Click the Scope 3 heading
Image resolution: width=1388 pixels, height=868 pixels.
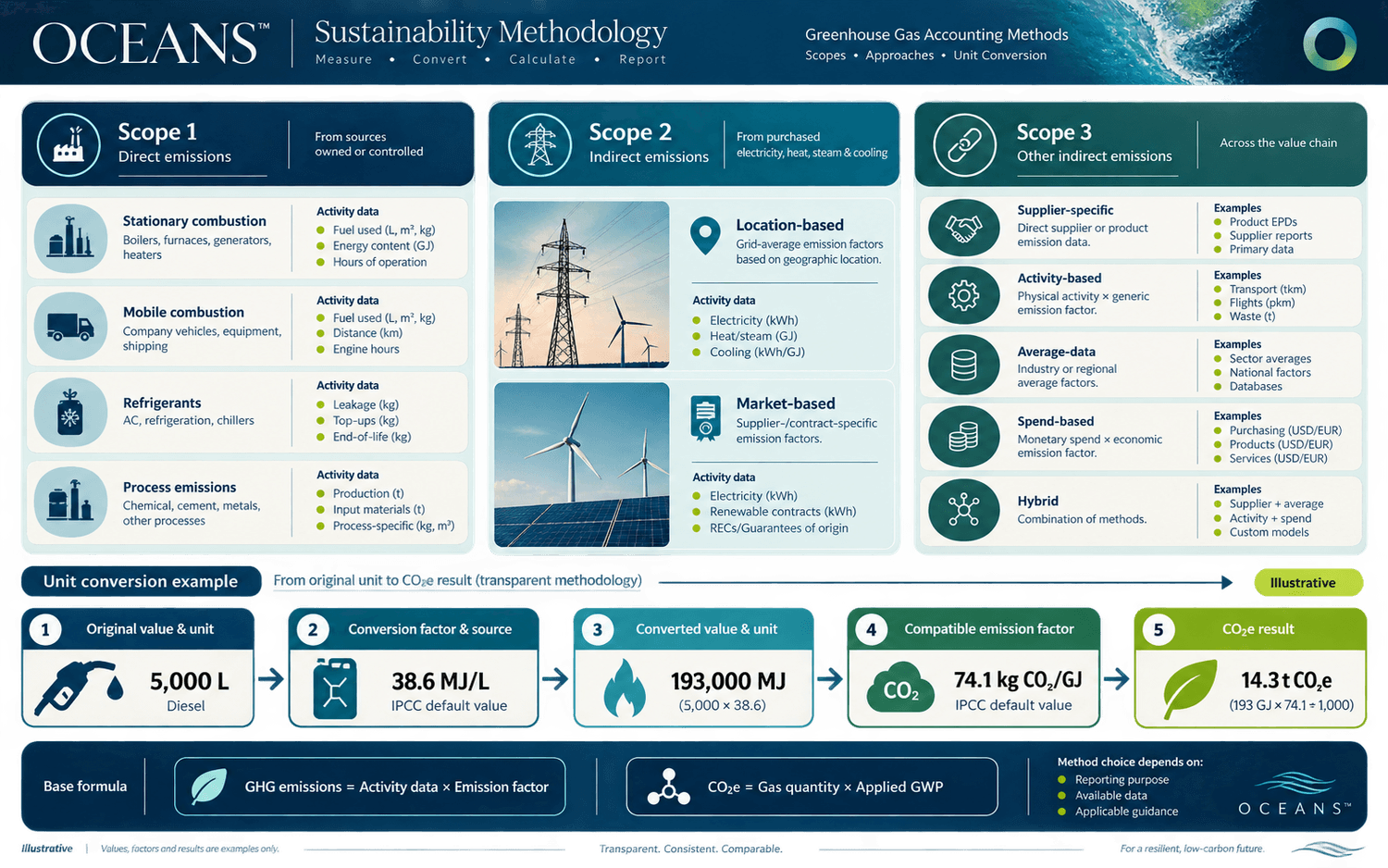pyautogui.click(x=1054, y=132)
